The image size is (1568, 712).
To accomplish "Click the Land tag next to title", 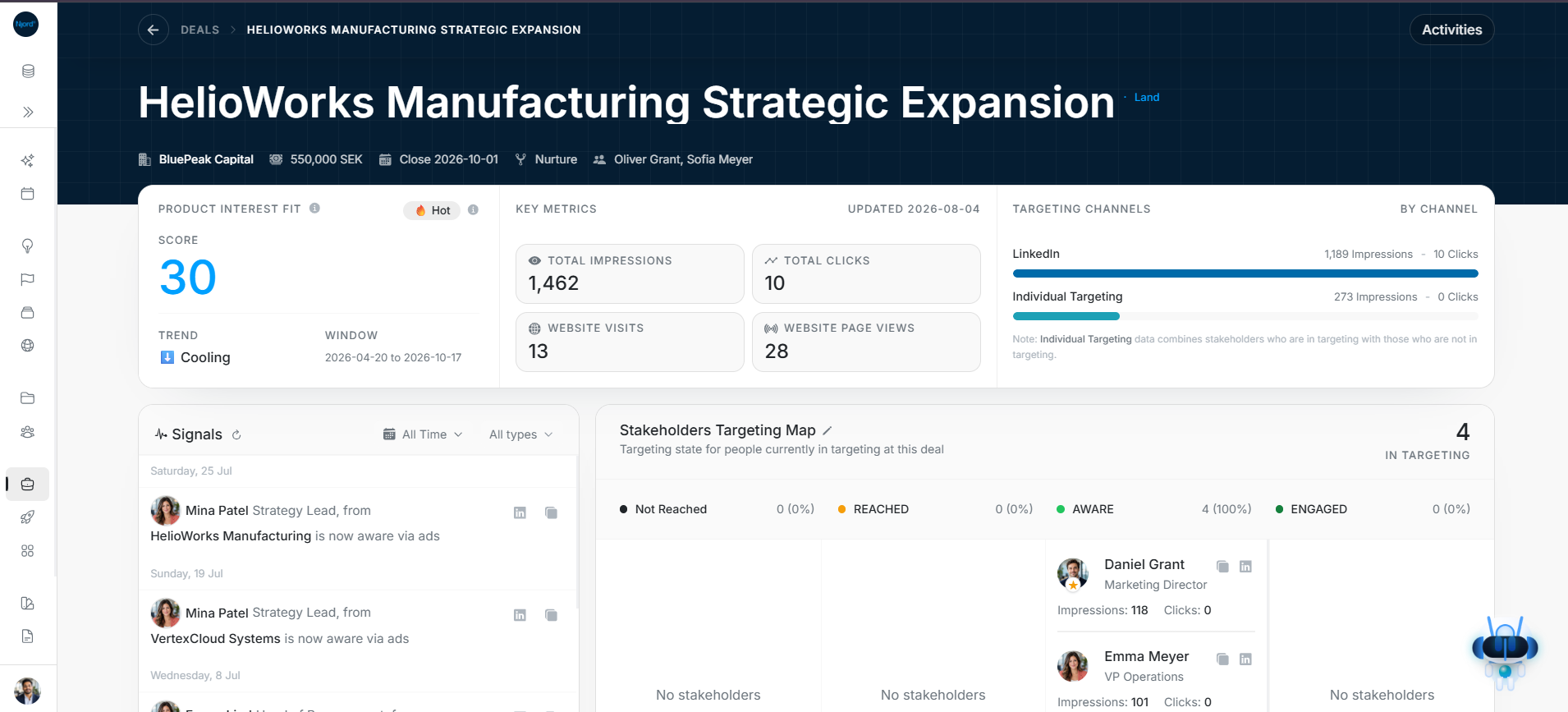I will tap(1147, 97).
